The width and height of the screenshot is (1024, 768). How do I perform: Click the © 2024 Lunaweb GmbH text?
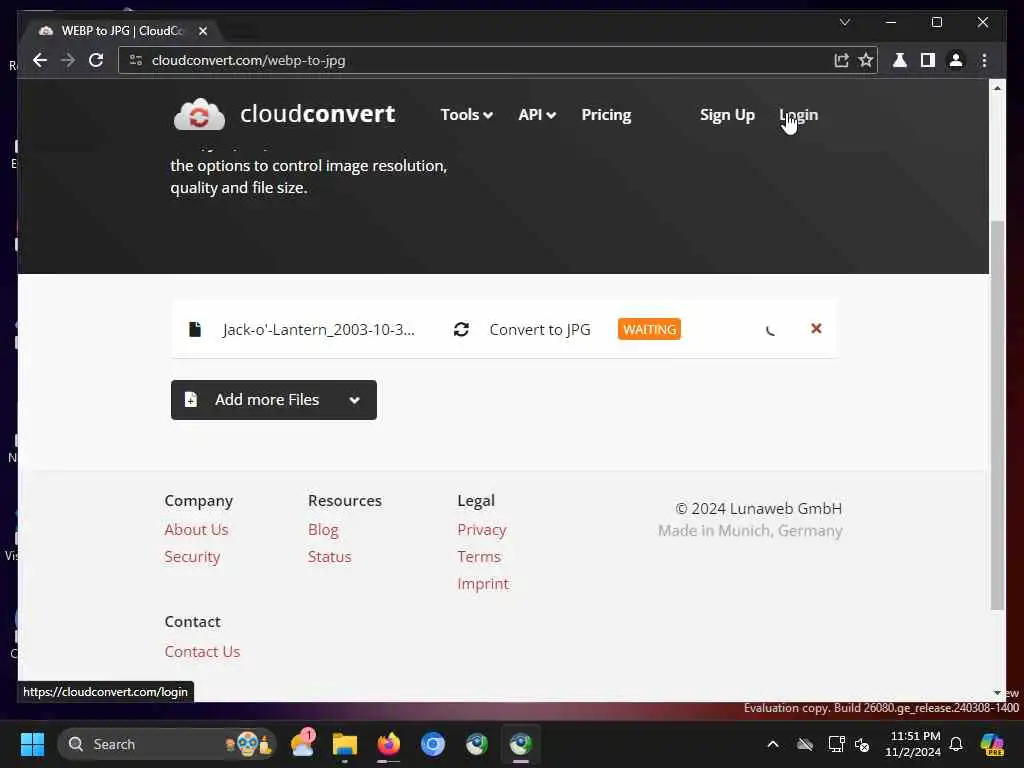click(x=759, y=509)
